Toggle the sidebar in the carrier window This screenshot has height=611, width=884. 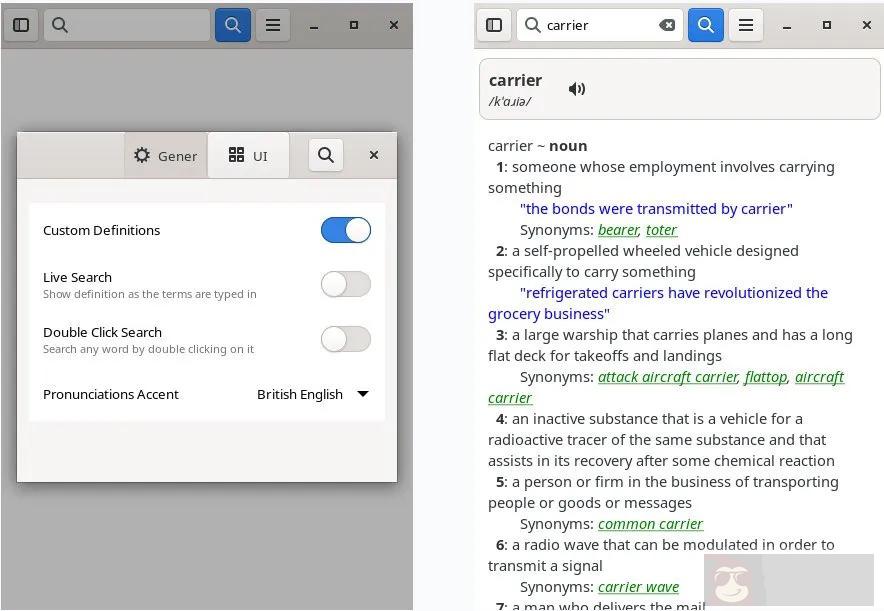point(494,25)
